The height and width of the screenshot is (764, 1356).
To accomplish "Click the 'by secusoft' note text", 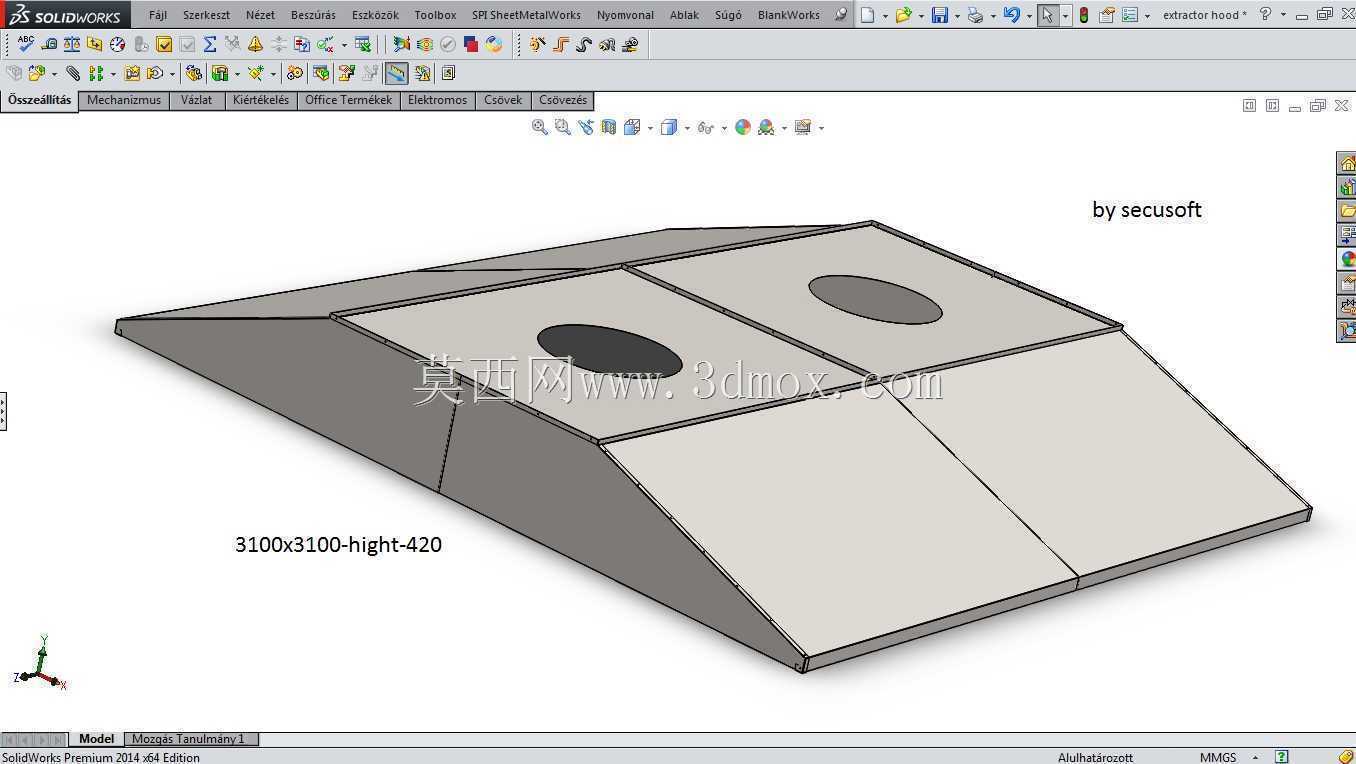I will pyautogui.click(x=1147, y=210).
